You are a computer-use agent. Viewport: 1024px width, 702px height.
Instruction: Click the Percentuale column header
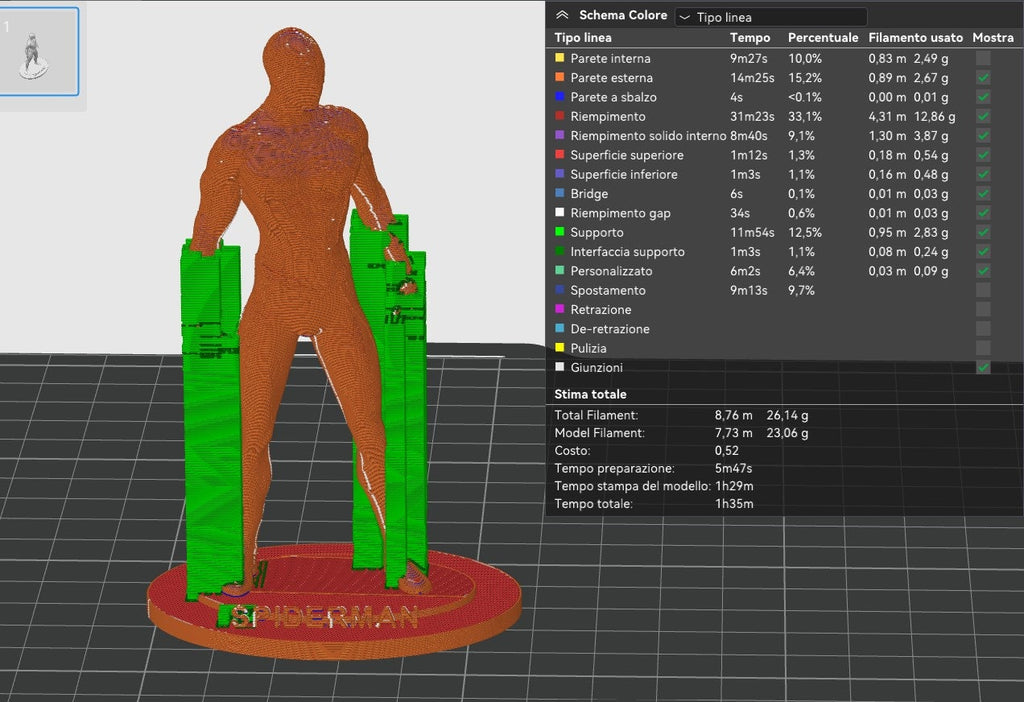click(x=823, y=38)
